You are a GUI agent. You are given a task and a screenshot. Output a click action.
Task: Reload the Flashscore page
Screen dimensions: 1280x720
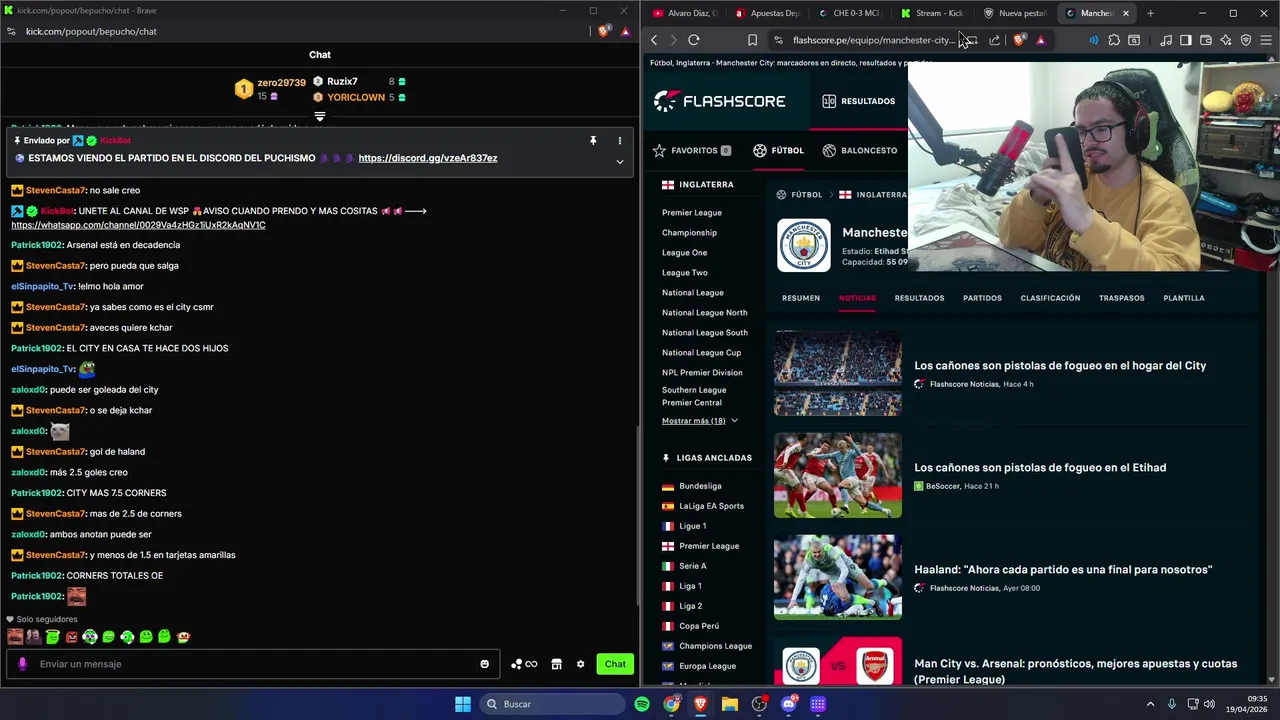coord(693,40)
